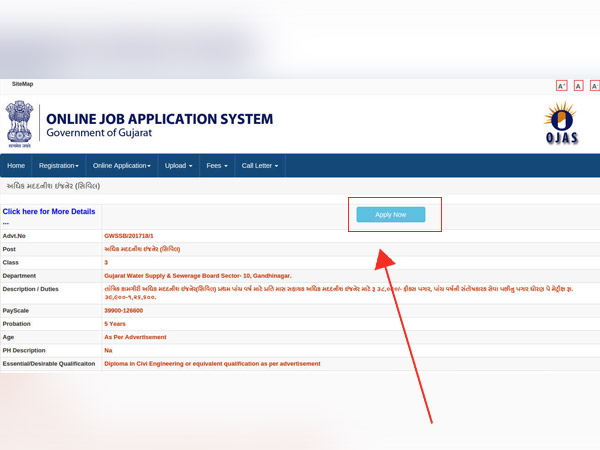Click the Post row Gujarati value
Screen dimensions: 600x450
pos(142,249)
